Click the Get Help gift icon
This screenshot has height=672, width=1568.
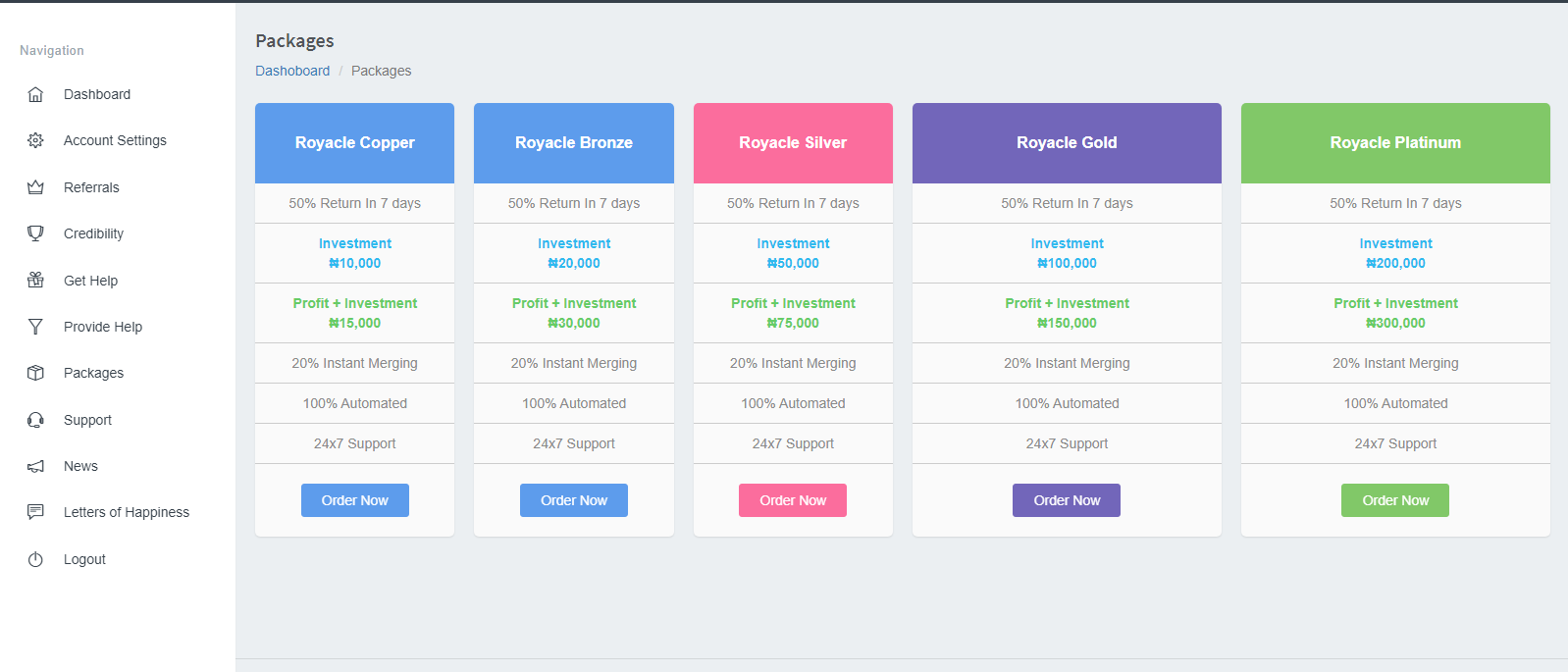coord(35,281)
